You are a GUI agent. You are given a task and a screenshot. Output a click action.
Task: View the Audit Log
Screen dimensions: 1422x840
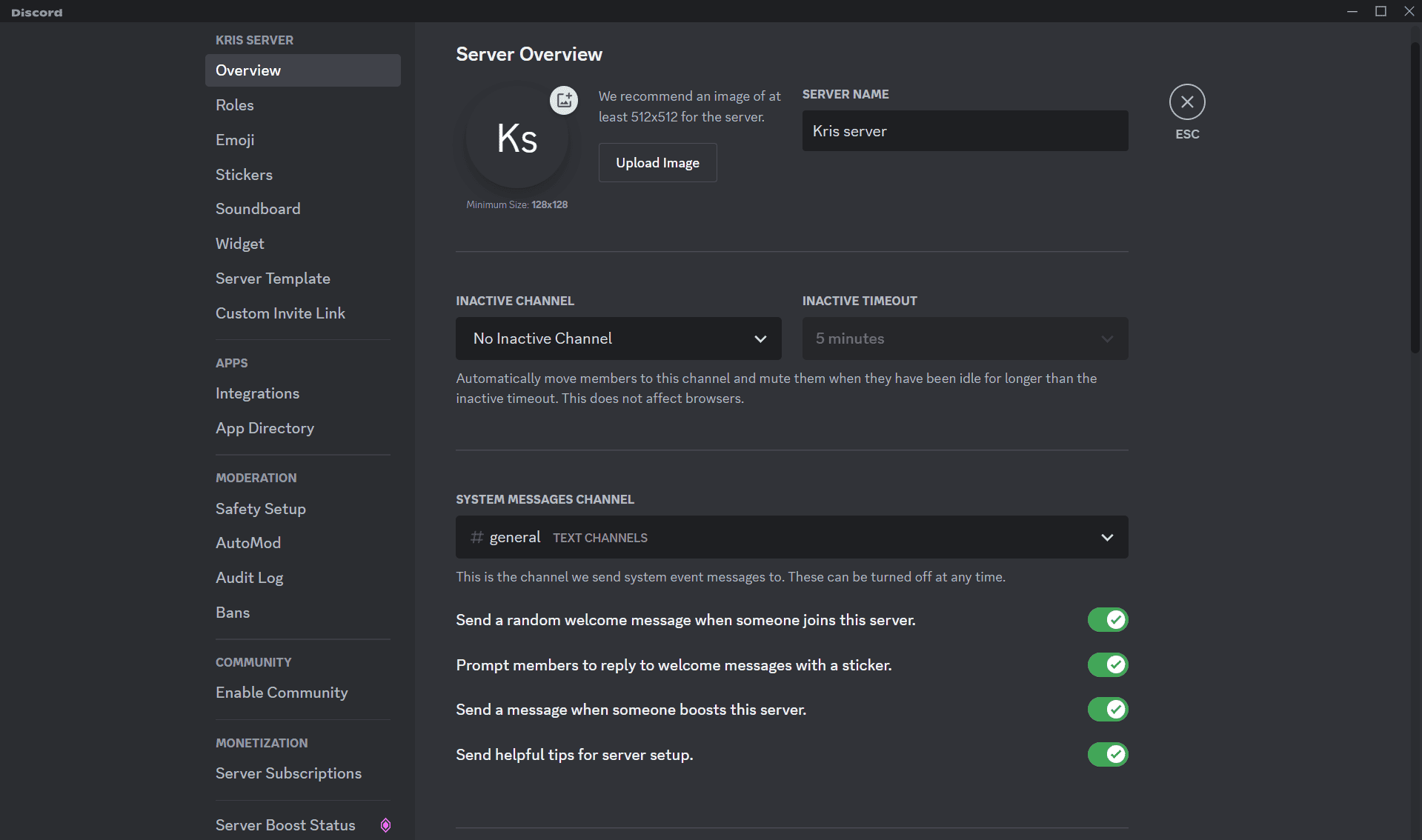302,578
